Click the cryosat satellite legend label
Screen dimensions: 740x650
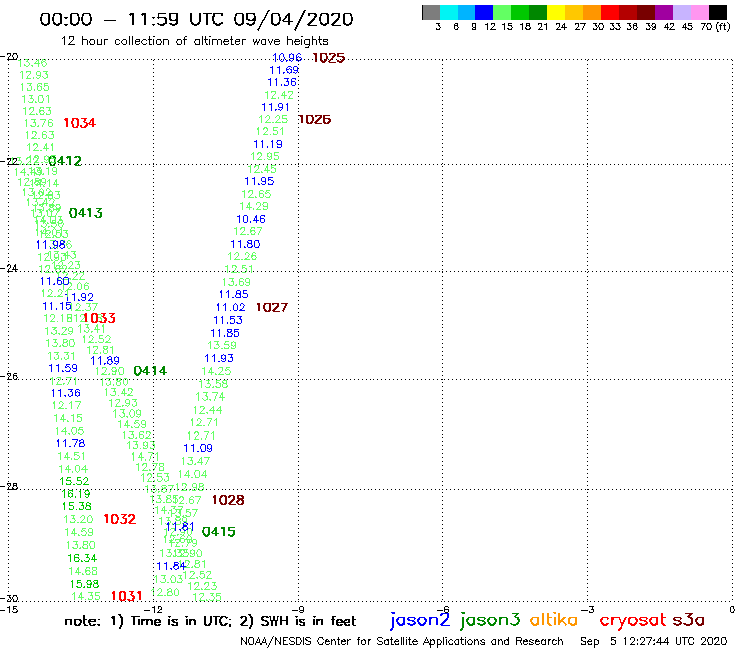pyautogui.click(x=632, y=620)
